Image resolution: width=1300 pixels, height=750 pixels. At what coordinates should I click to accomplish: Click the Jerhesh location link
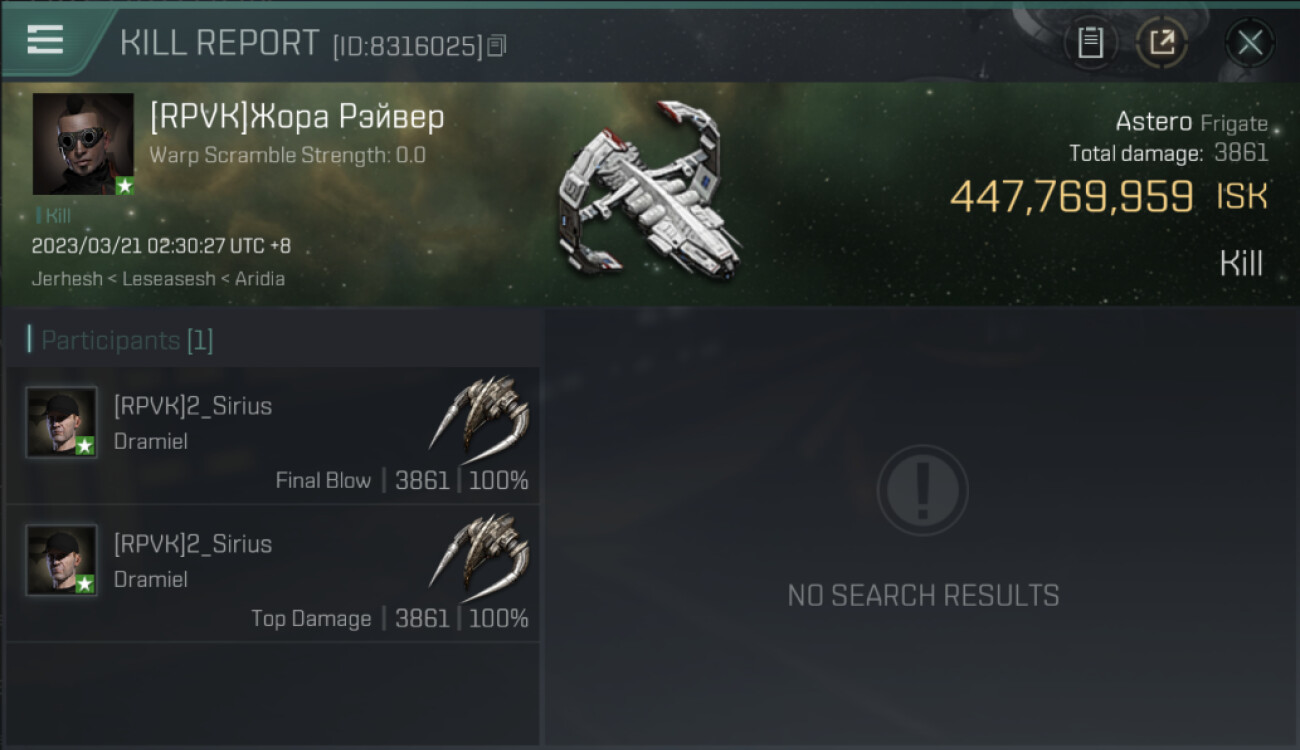tap(66, 279)
